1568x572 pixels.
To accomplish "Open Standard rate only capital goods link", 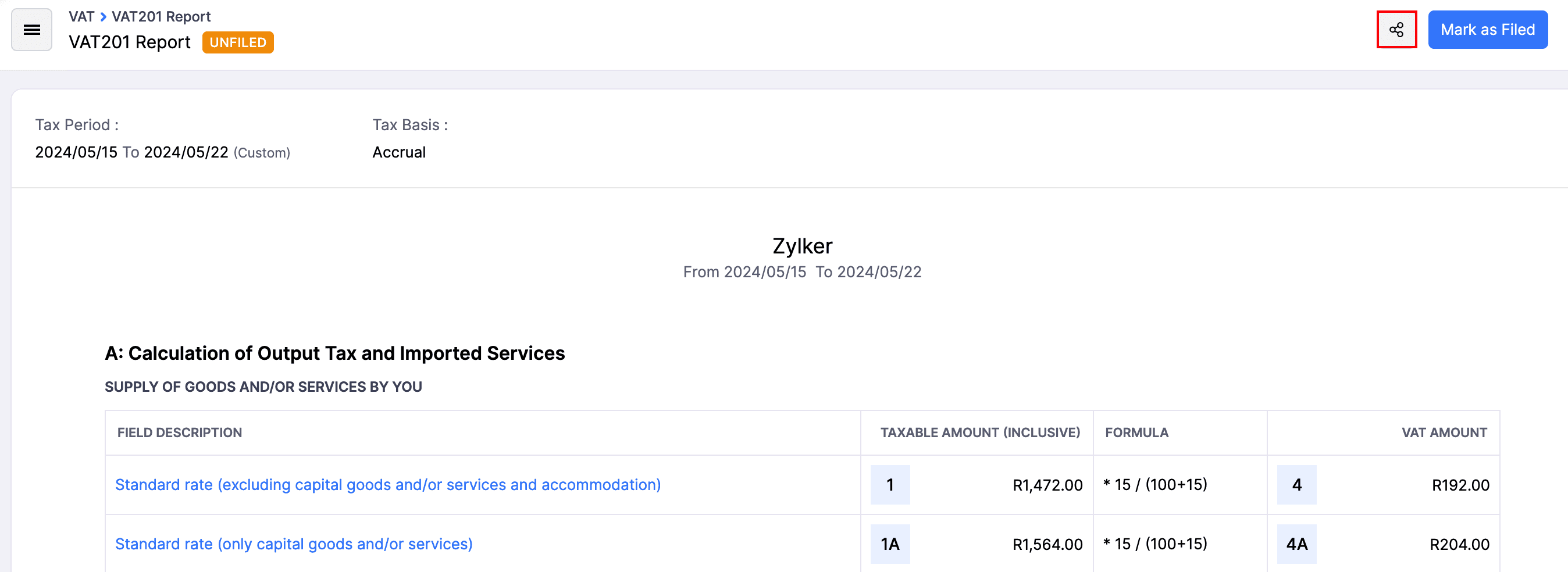I will click(x=293, y=544).
